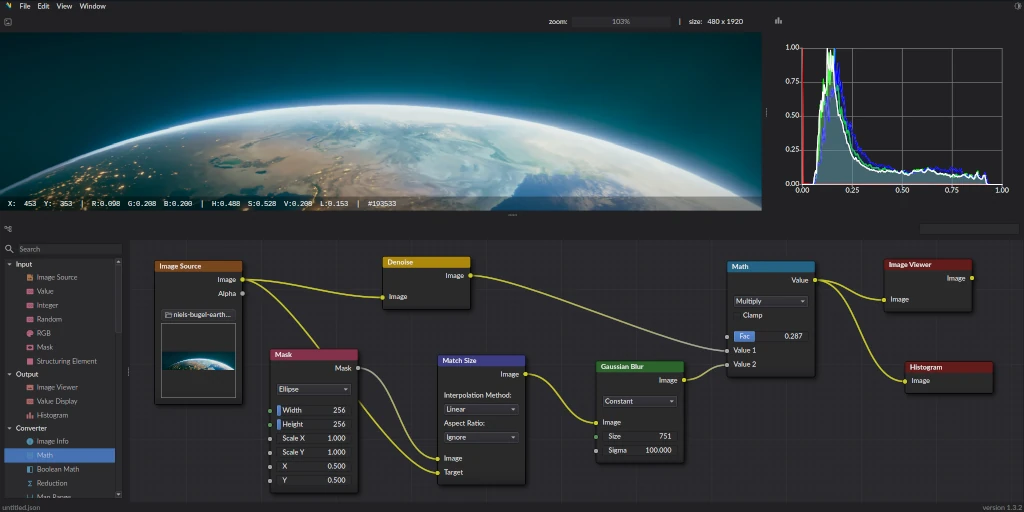
Task: Collapse the Output category in node list
Action: 10,374
